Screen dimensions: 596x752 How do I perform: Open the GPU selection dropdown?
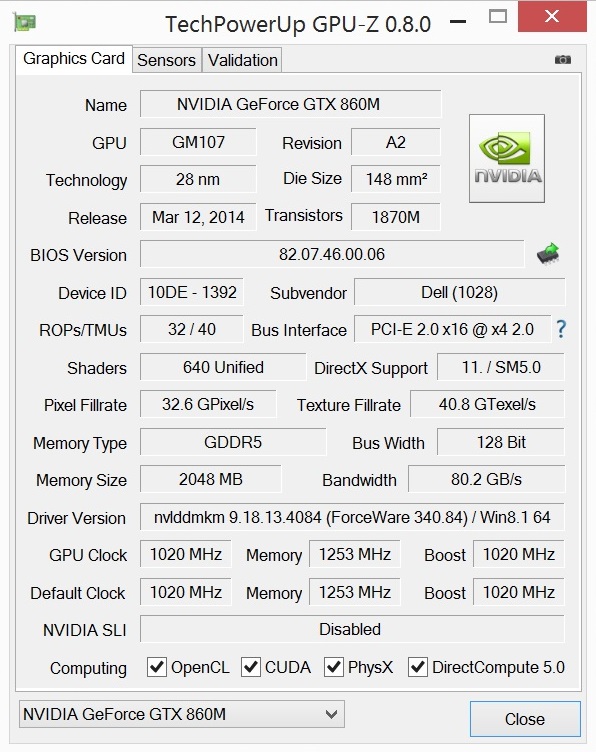pyautogui.click(x=182, y=714)
